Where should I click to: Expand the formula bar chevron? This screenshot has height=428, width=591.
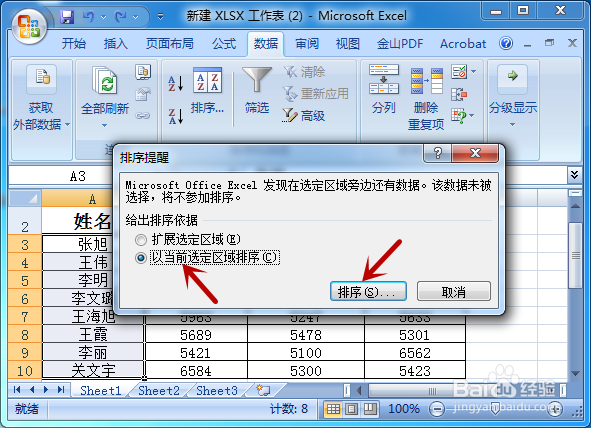574,175
